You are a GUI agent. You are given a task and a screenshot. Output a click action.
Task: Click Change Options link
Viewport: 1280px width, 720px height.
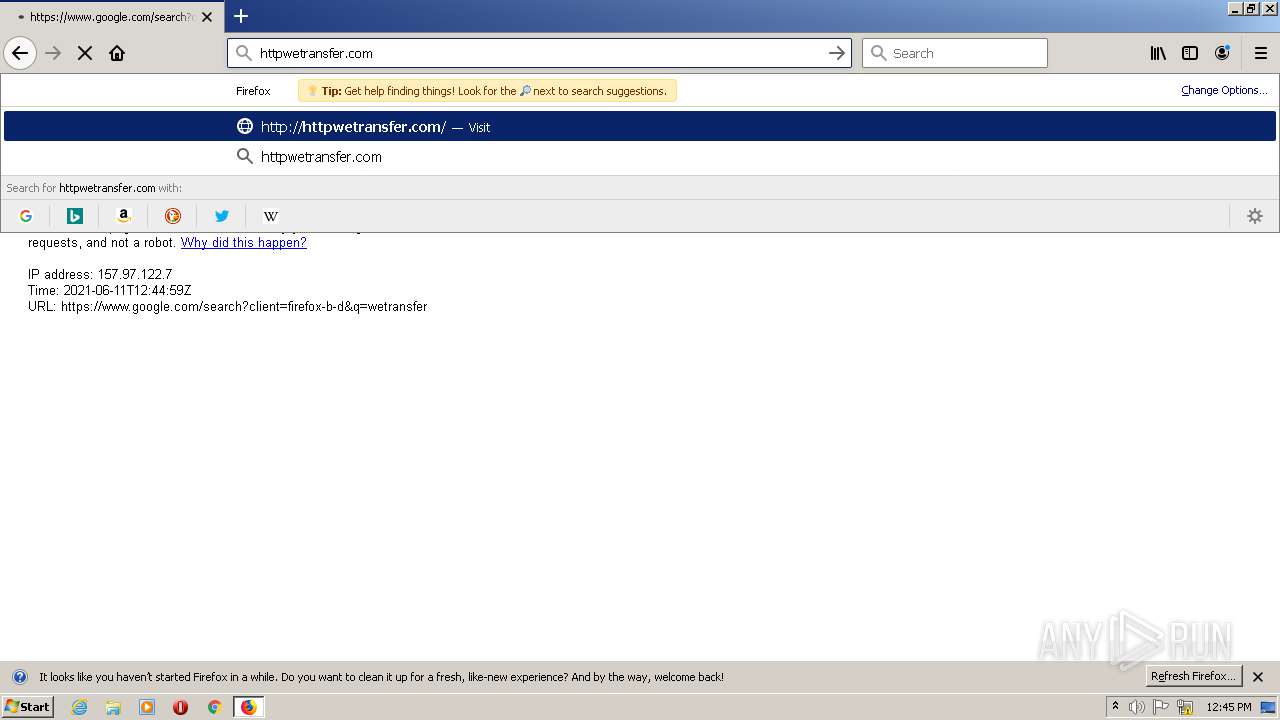pyautogui.click(x=1224, y=90)
